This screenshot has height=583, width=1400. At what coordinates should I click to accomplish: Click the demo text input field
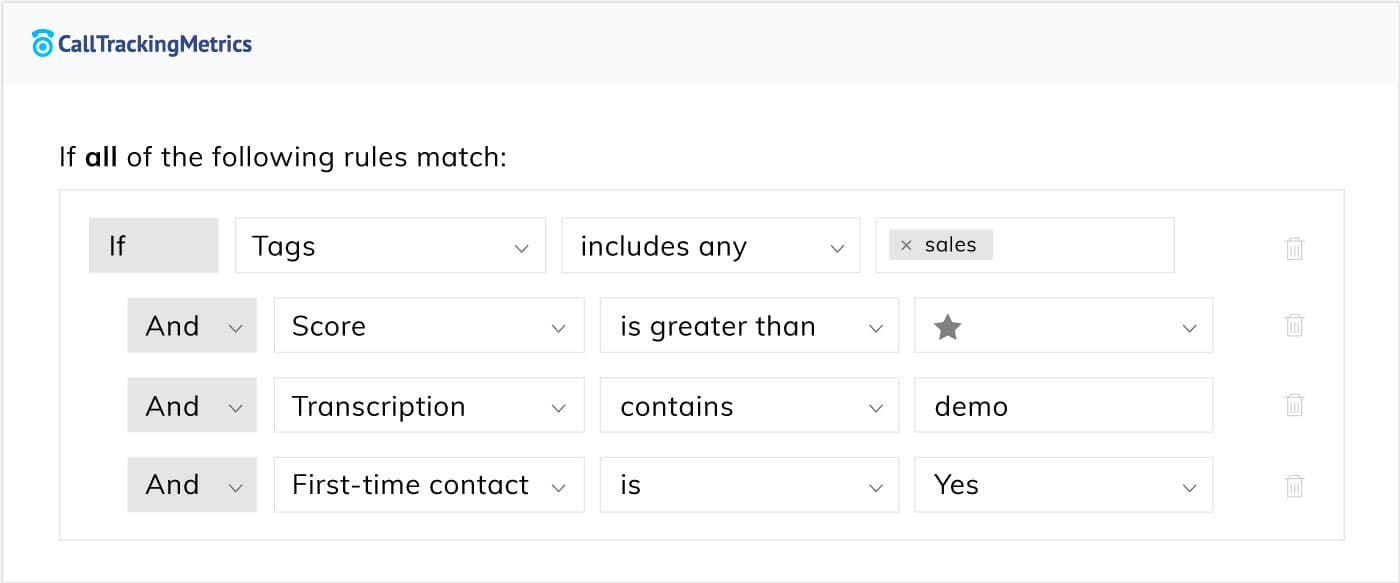(x=1063, y=406)
